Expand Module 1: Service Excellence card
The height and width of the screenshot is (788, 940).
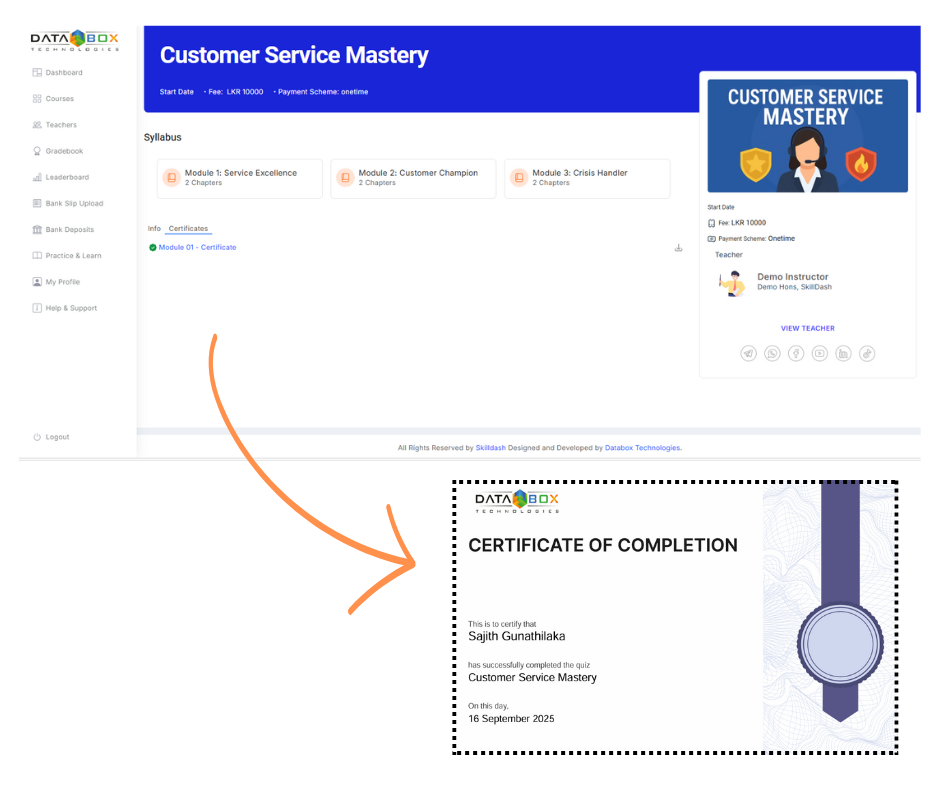pos(240,178)
